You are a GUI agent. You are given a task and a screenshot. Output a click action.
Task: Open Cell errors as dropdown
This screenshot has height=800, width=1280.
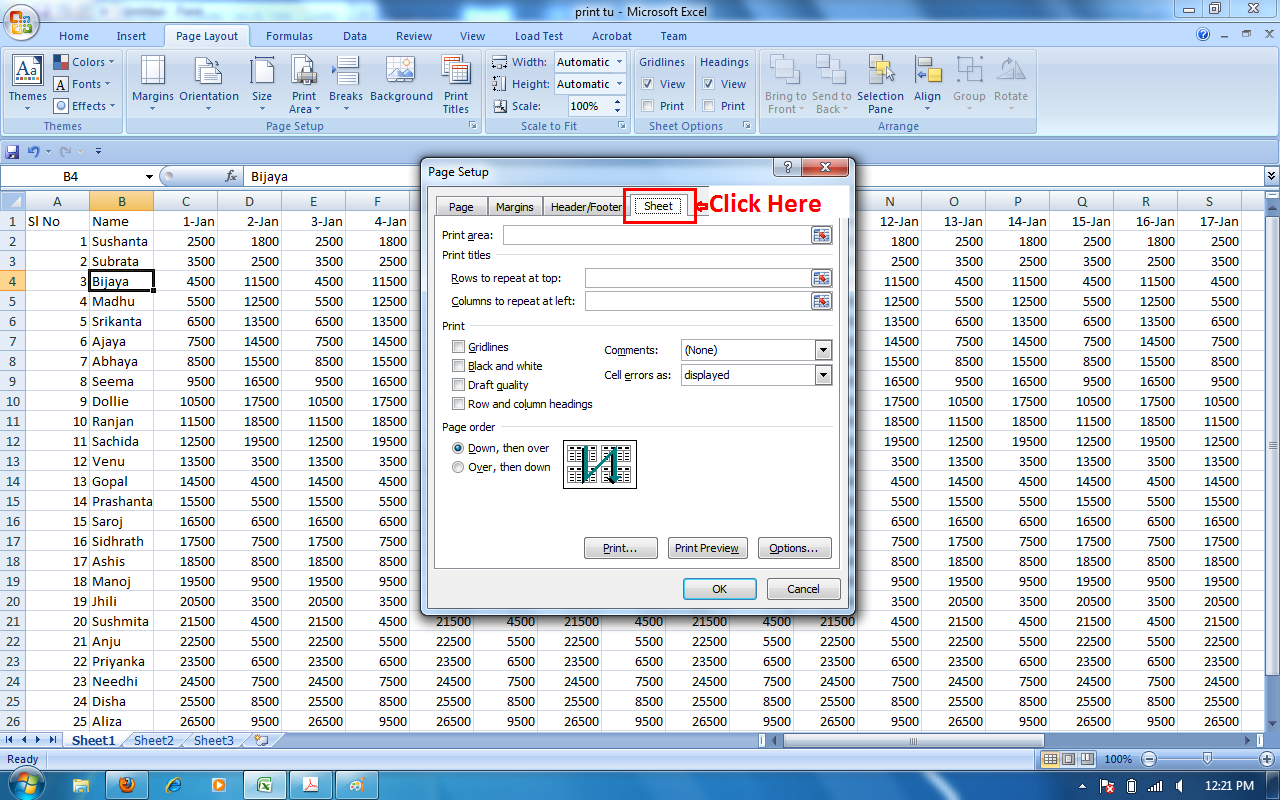click(823, 375)
